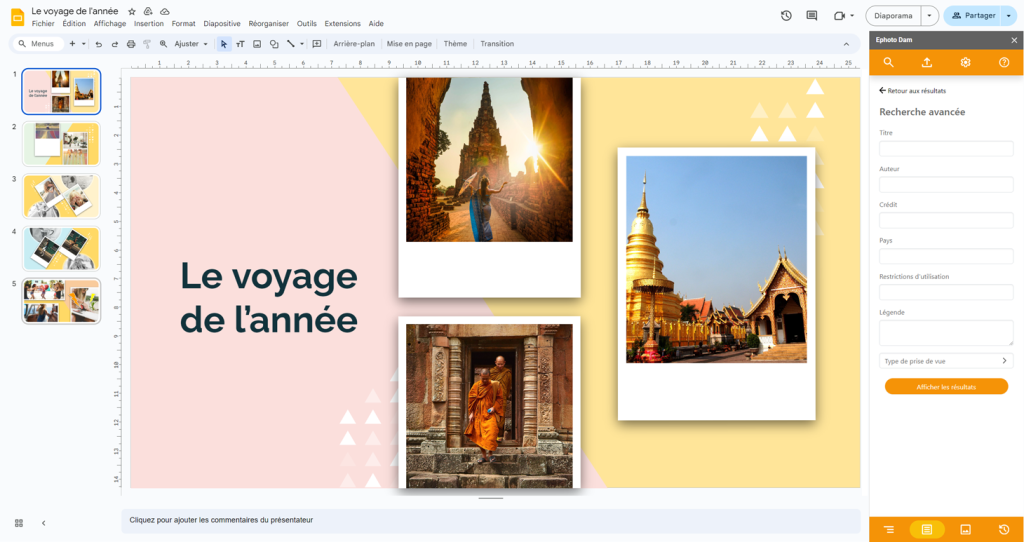Star the presentation with the star icon
Viewport: 1024px width, 542px height.
pyautogui.click(x=132, y=11)
